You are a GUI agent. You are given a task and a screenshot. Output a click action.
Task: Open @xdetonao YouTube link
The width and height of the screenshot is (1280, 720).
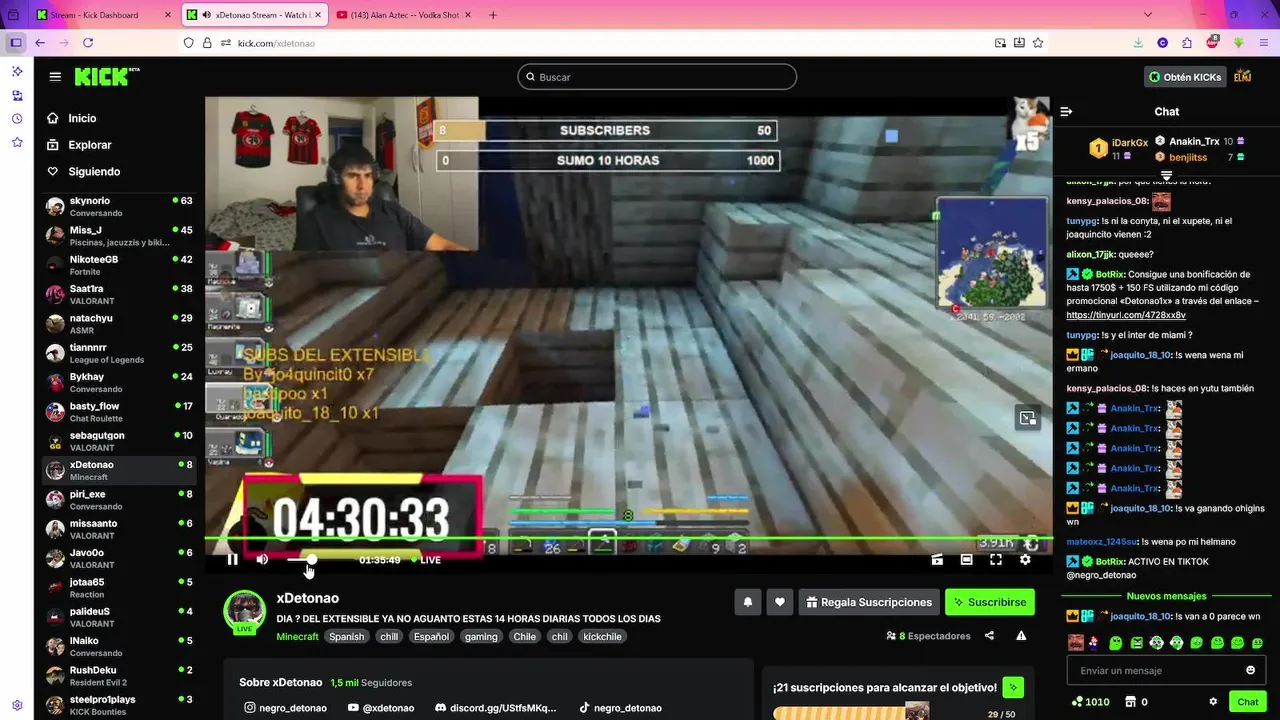point(381,708)
